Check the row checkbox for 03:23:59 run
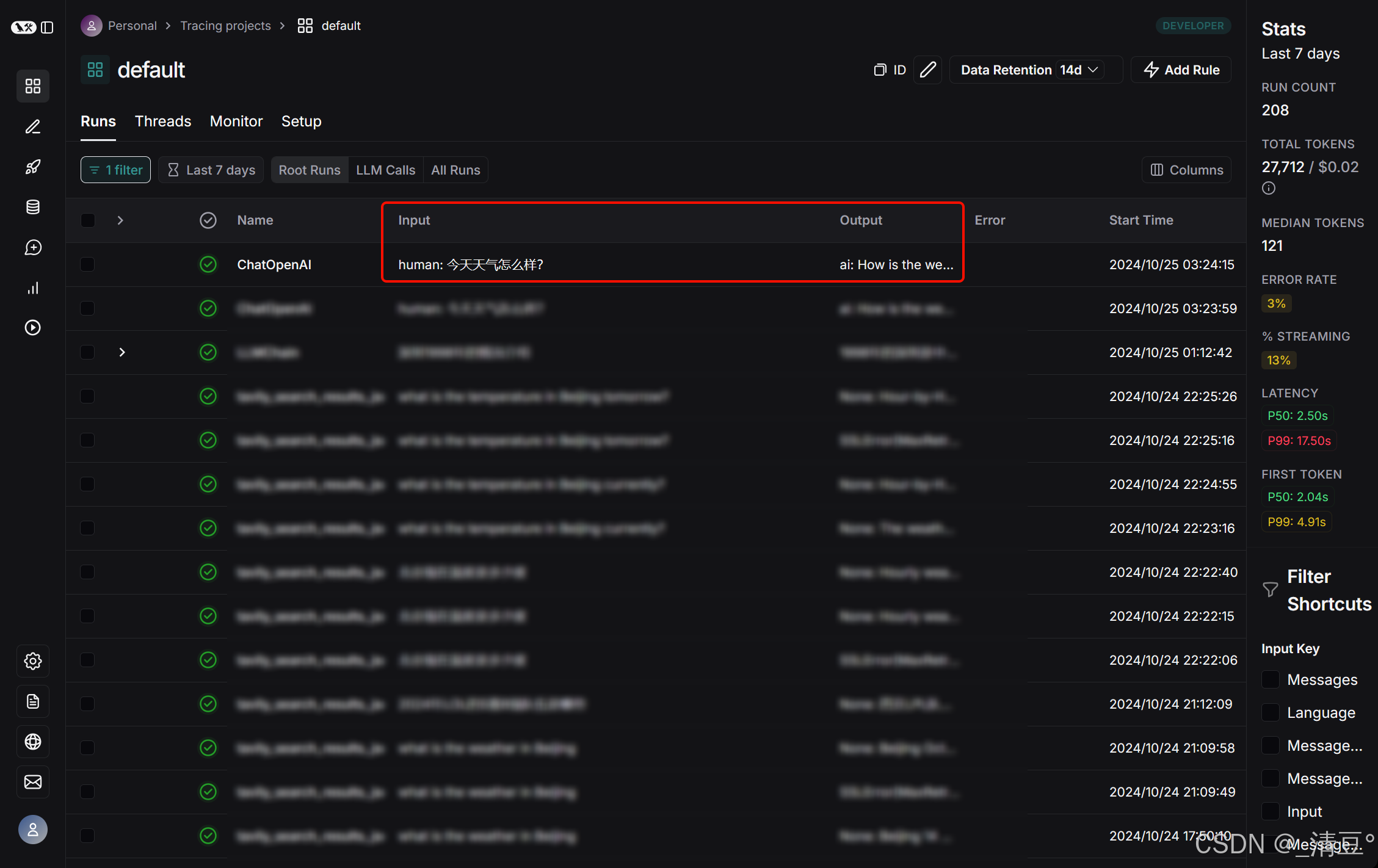Image resolution: width=1378 pixels, height=868 pixels. [x=88, y=308]
